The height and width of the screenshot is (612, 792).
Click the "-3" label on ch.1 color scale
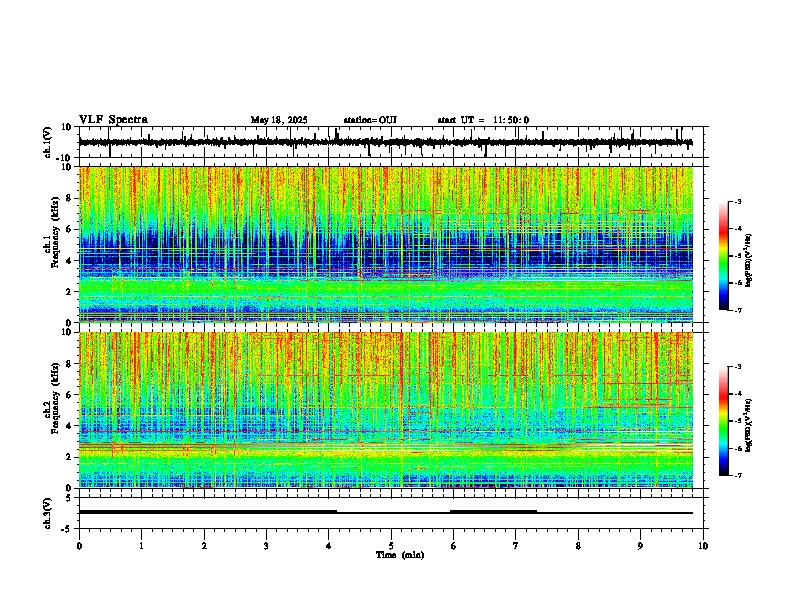[737, 201]
